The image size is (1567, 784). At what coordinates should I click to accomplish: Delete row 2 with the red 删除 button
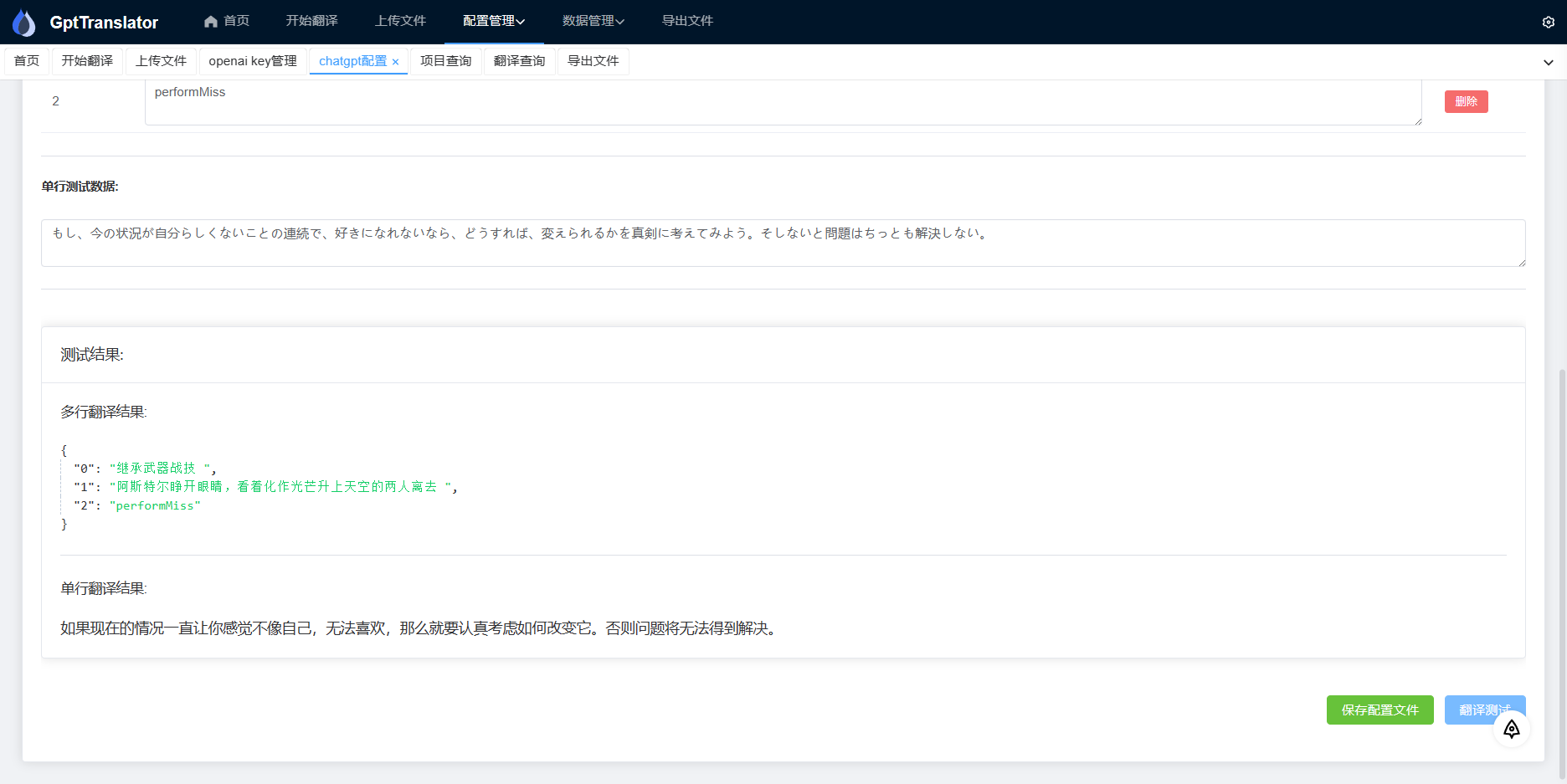click(1466, 101)
